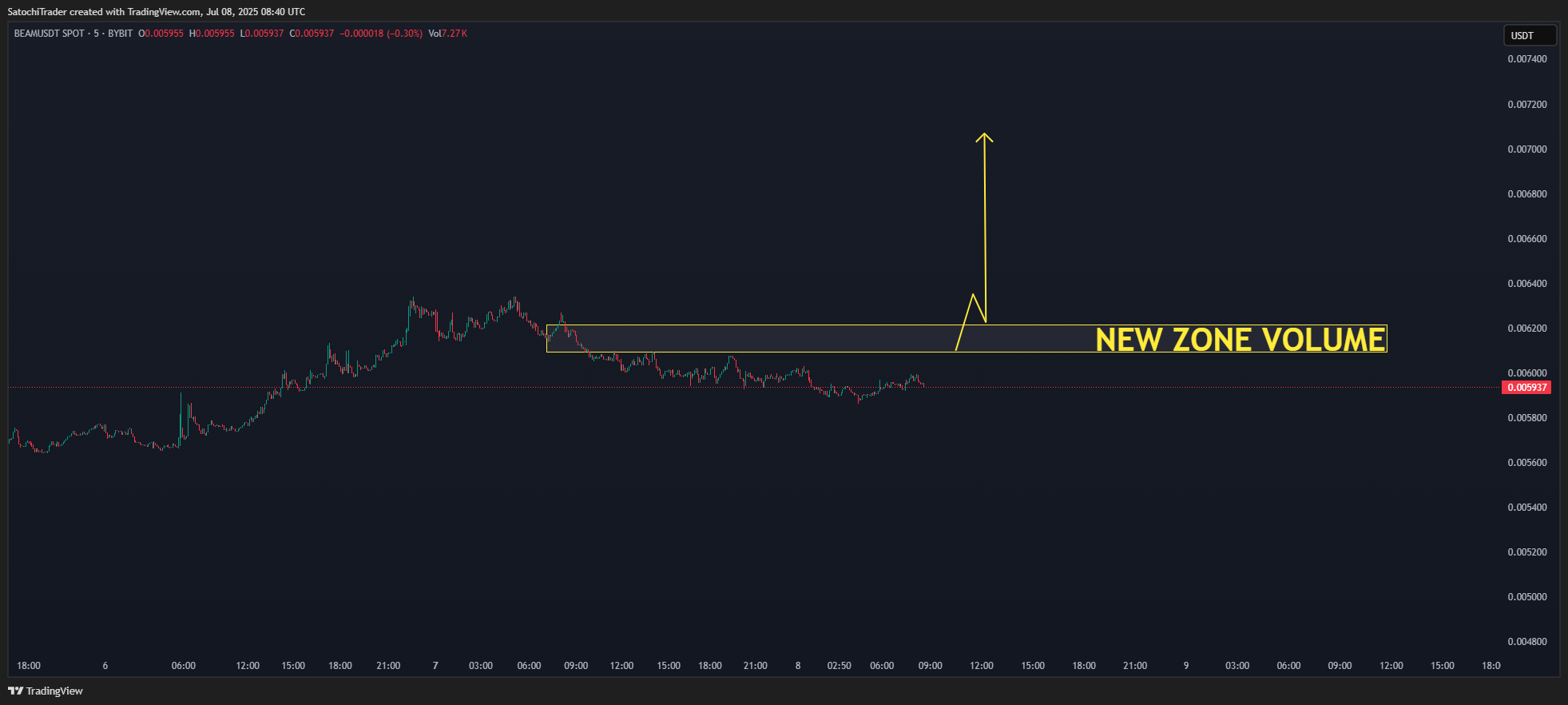Click the 0.005200 price axis label
Image resolution: width=1568 pixels, height=705 pixels.
pos(1527,552)
